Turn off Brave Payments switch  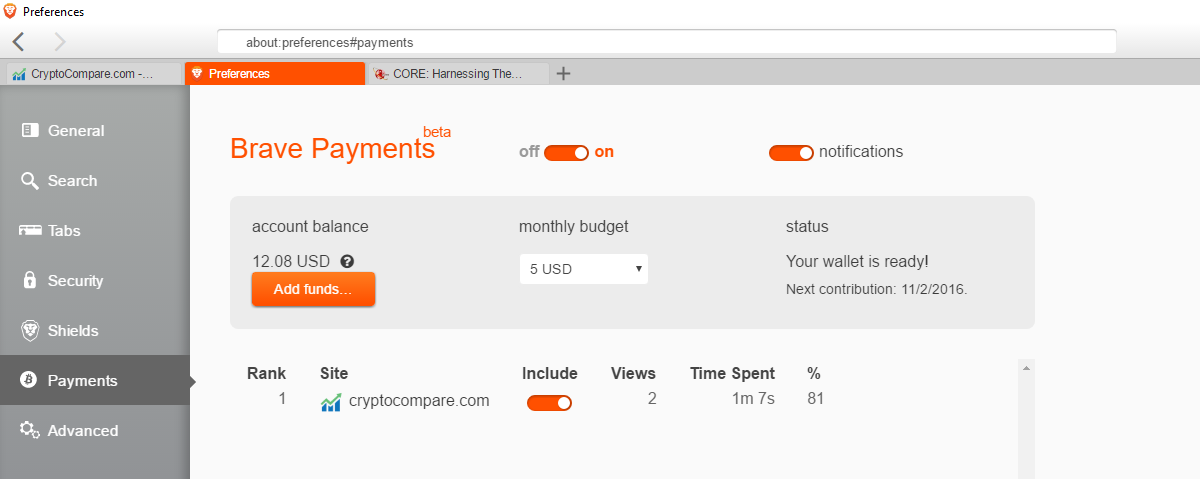coord(566,153)
